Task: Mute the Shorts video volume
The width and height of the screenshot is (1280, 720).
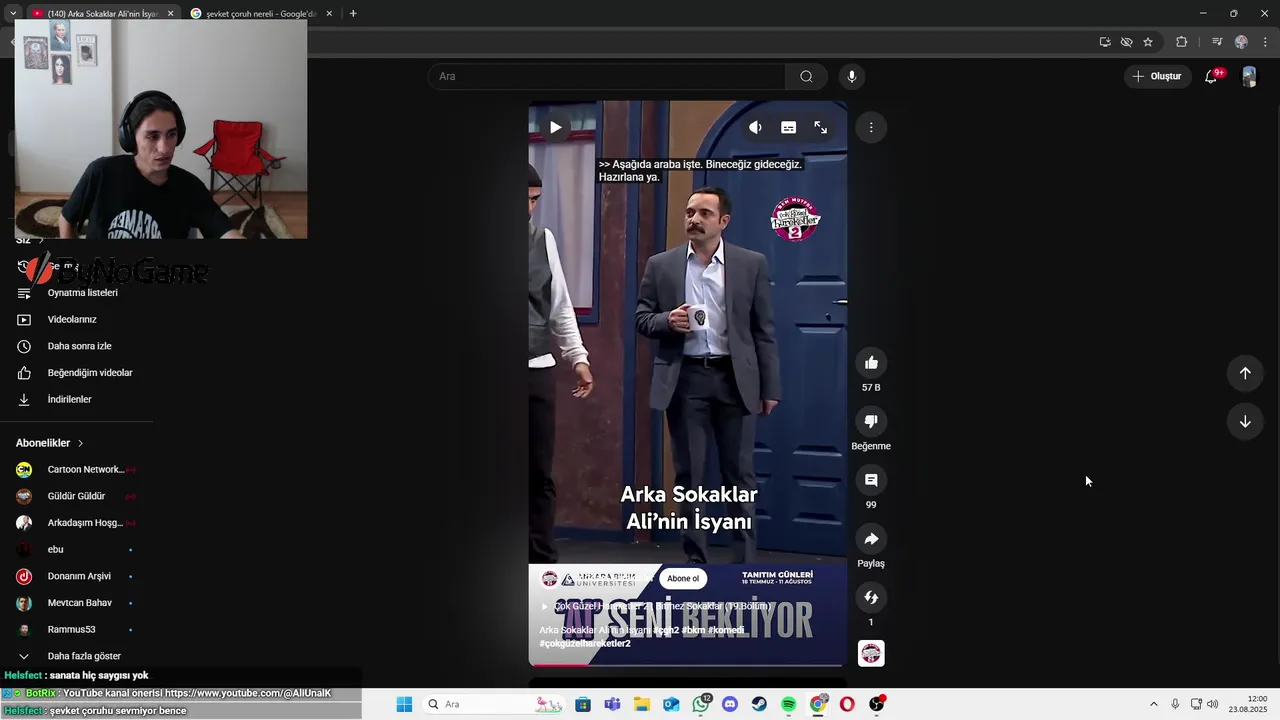Action: point(755,127)
